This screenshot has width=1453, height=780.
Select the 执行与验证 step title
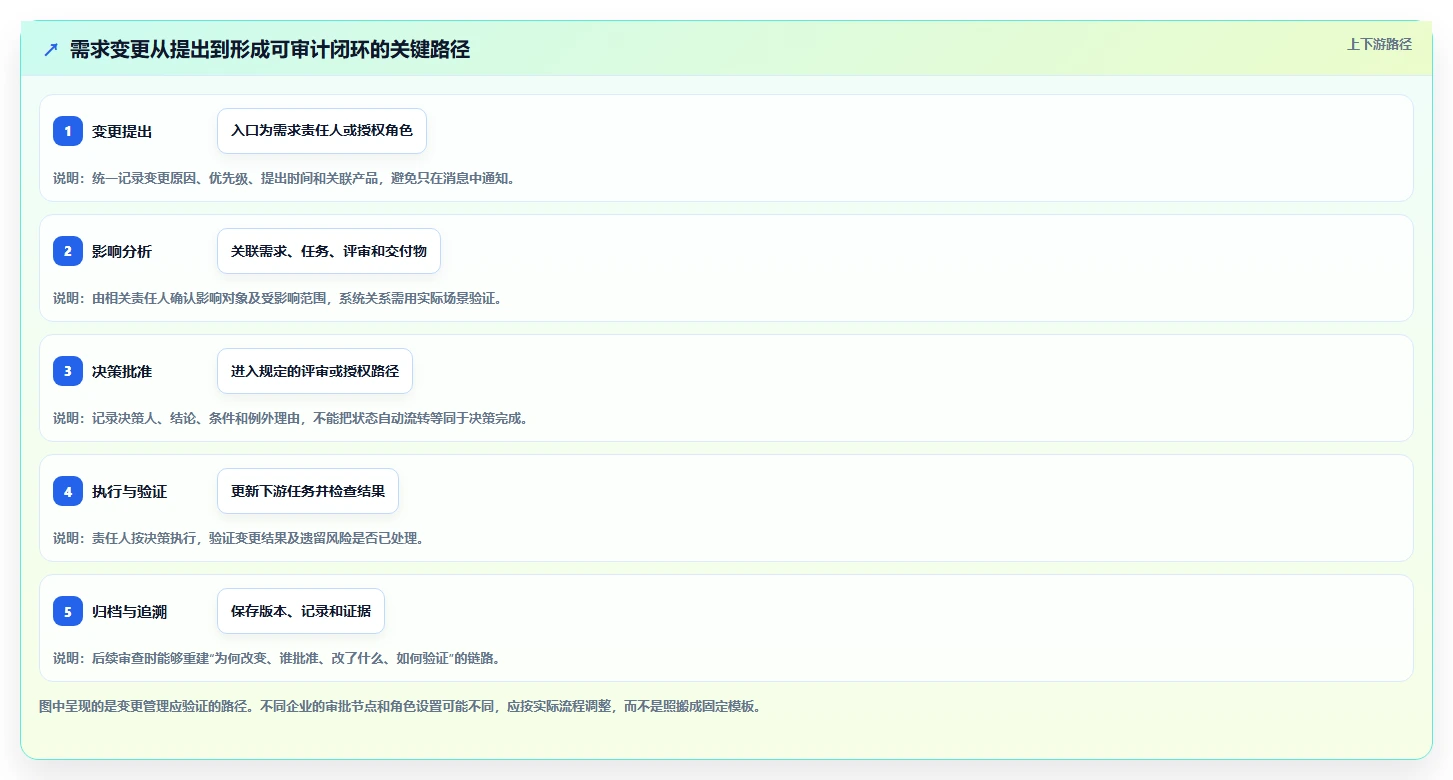point(130,492)
